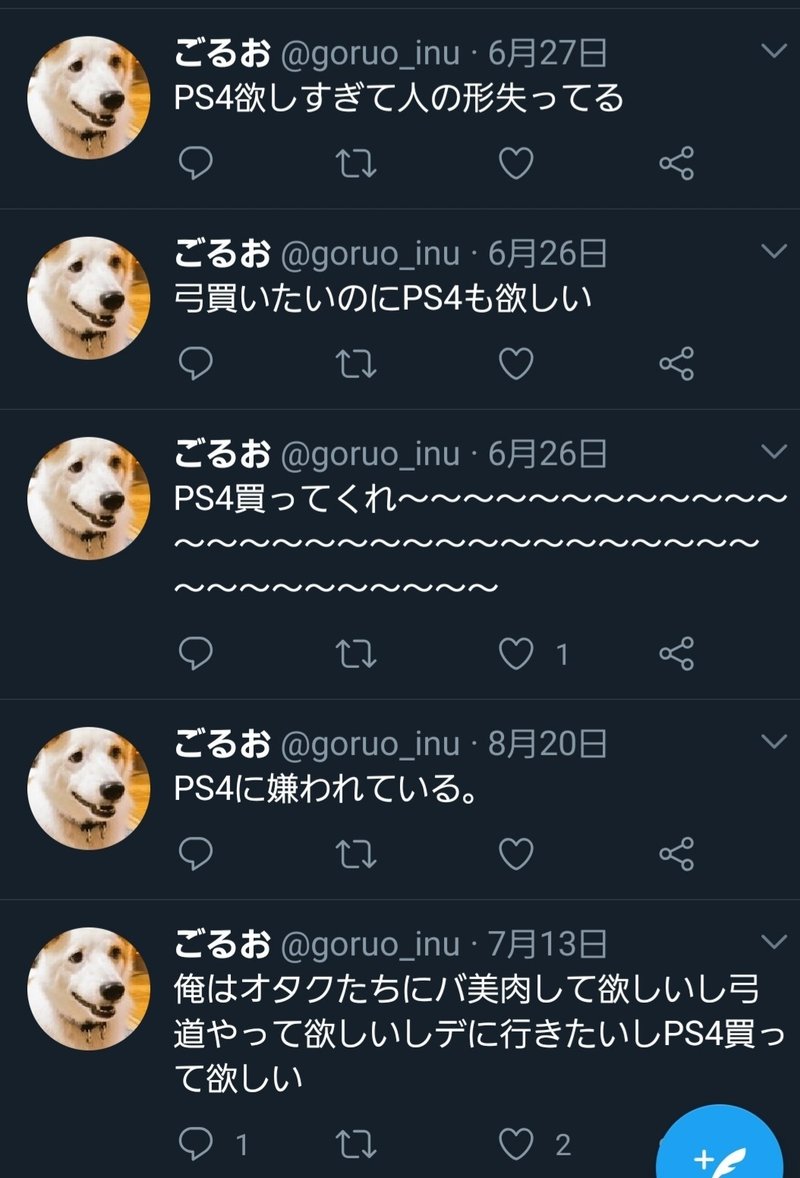Retweet the 弓買いたいのに tweet

coord(355,364)
